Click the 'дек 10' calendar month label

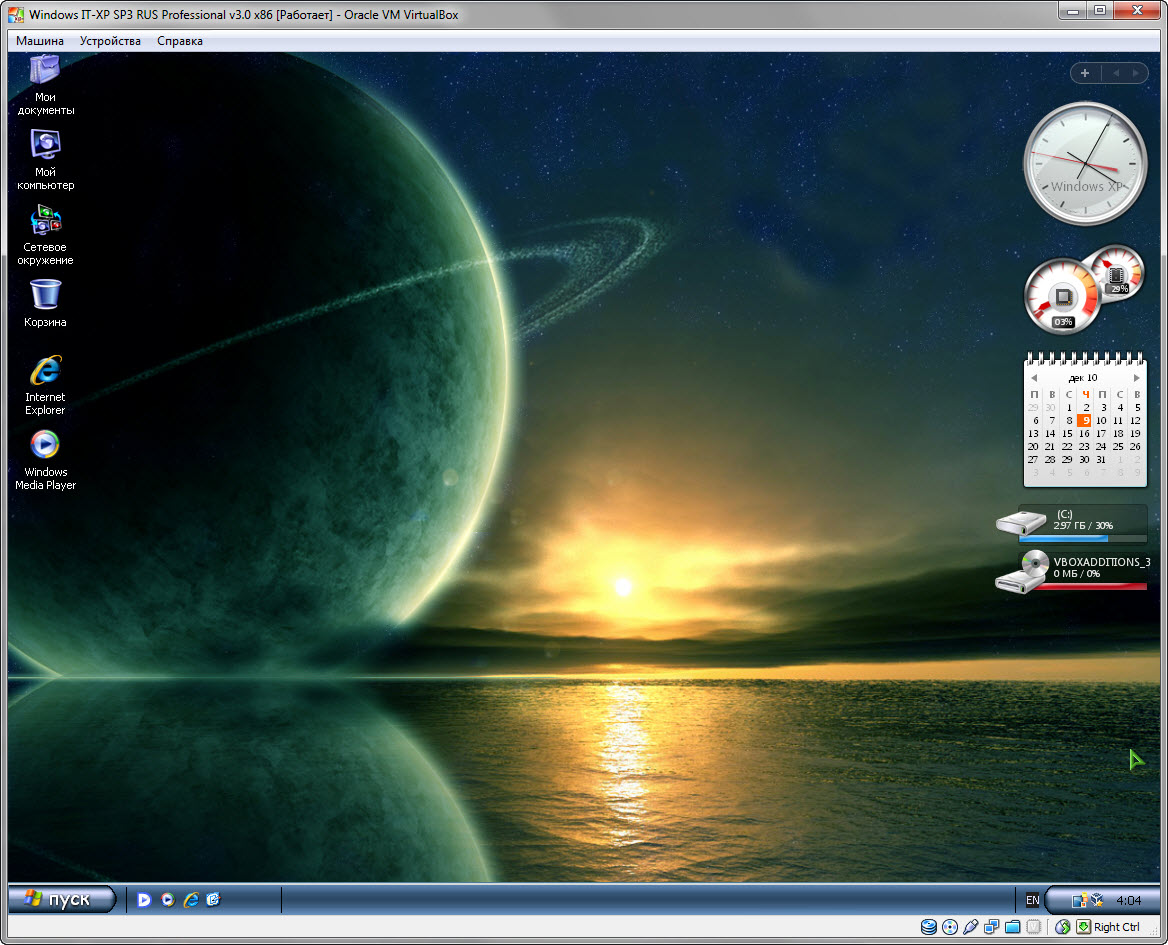tap(1083, 378)
